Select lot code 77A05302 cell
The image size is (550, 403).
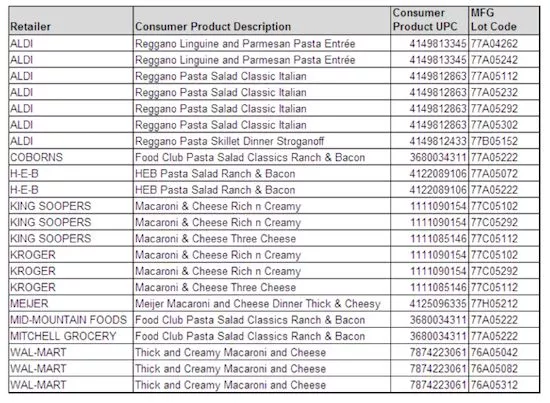click(x=504, y=125)
